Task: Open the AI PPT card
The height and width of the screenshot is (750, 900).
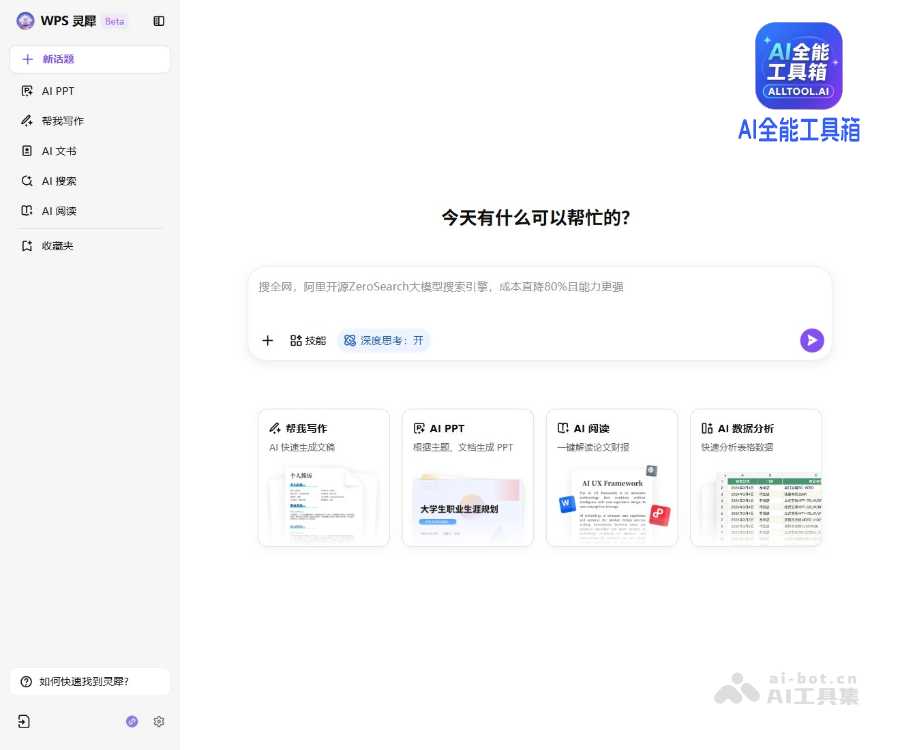Action: [468, 477]
